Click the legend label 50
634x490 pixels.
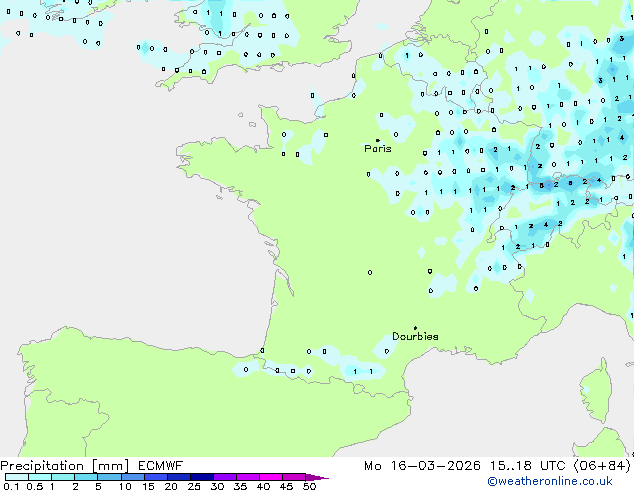(309, 486)
